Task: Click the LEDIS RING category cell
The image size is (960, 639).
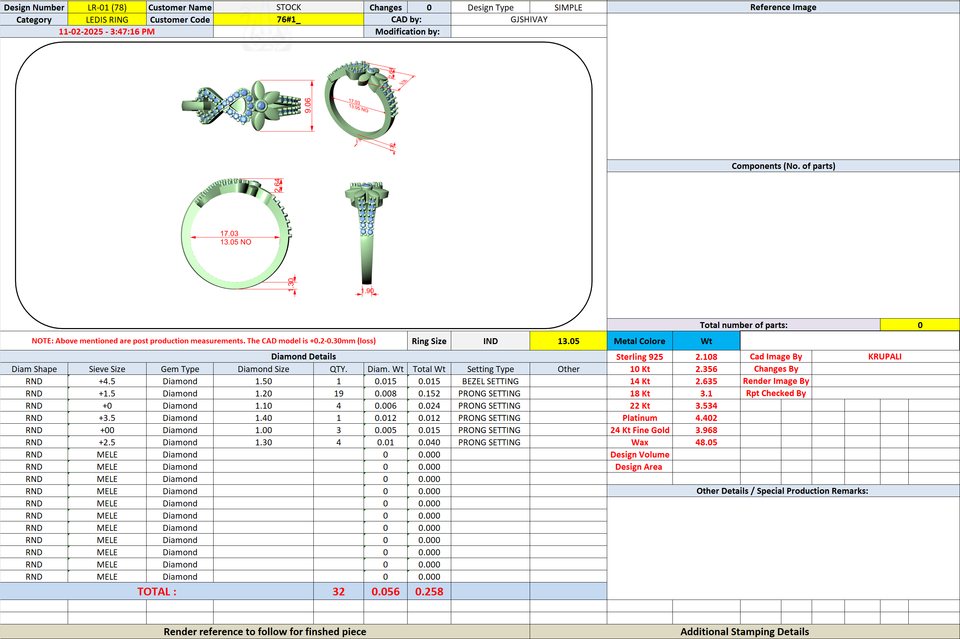Action: pos(107,20)
